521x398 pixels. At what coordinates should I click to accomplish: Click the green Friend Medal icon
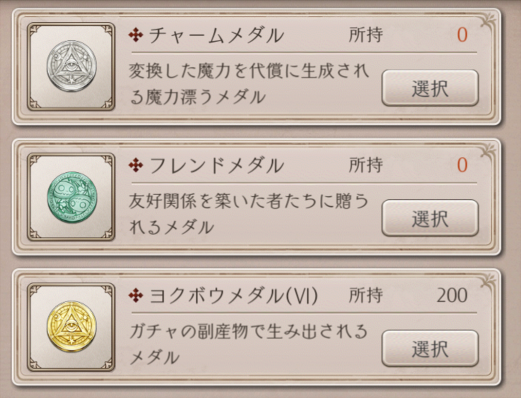[71, 197]
